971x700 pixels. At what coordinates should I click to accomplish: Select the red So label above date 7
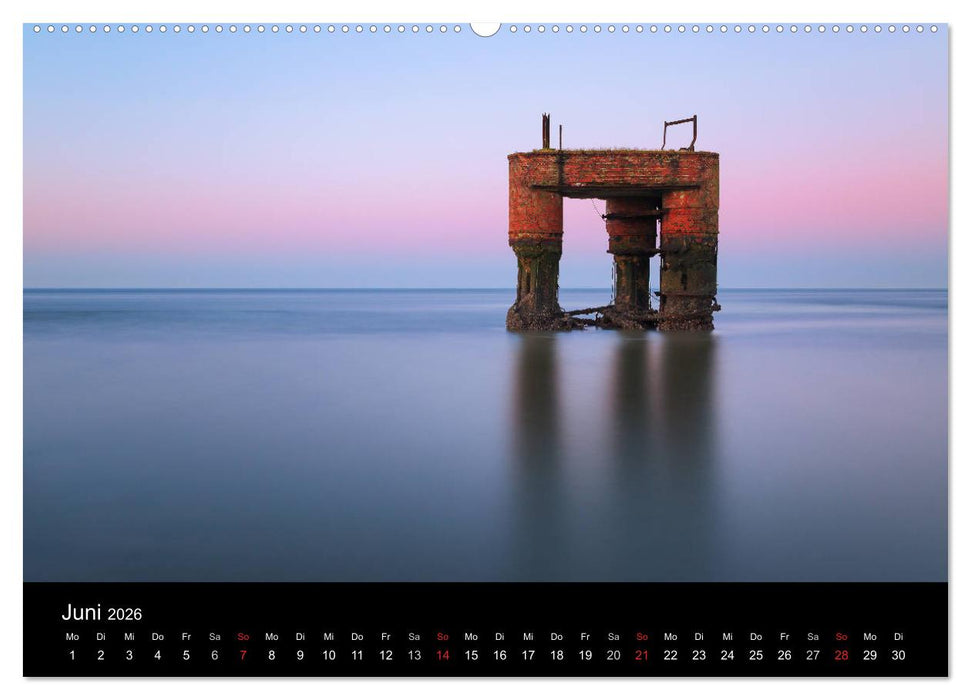pos(241,636)
